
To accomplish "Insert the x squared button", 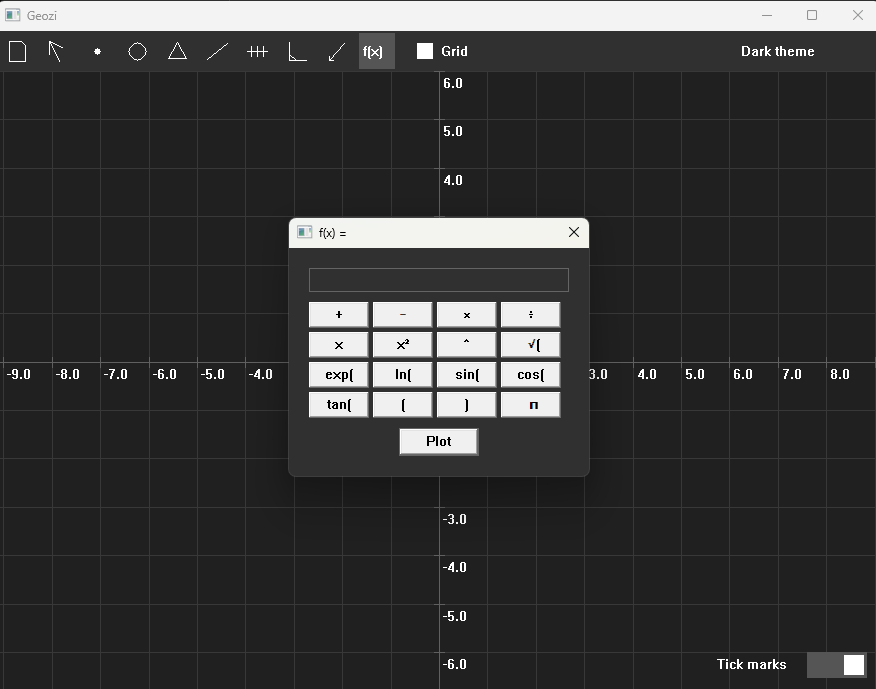I will pyautogui.click(x=402, y=345).
